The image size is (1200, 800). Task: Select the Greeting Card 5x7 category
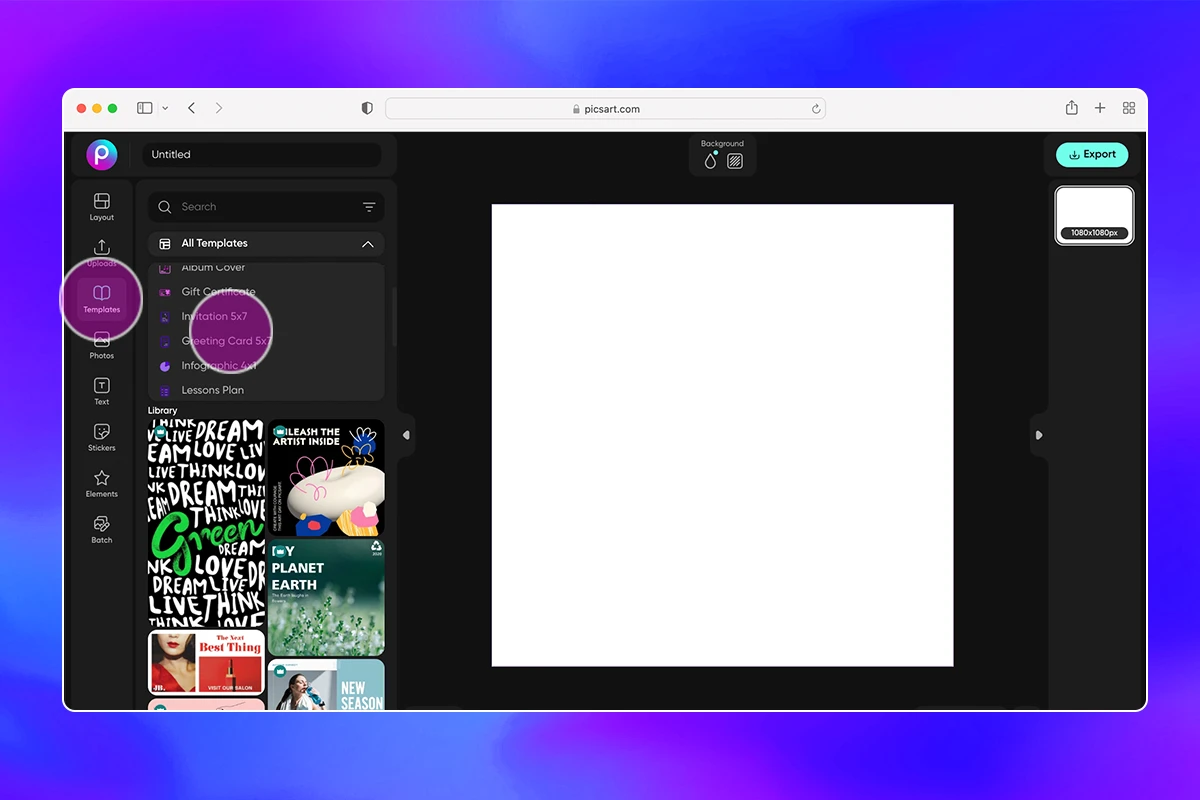[227, 341]
